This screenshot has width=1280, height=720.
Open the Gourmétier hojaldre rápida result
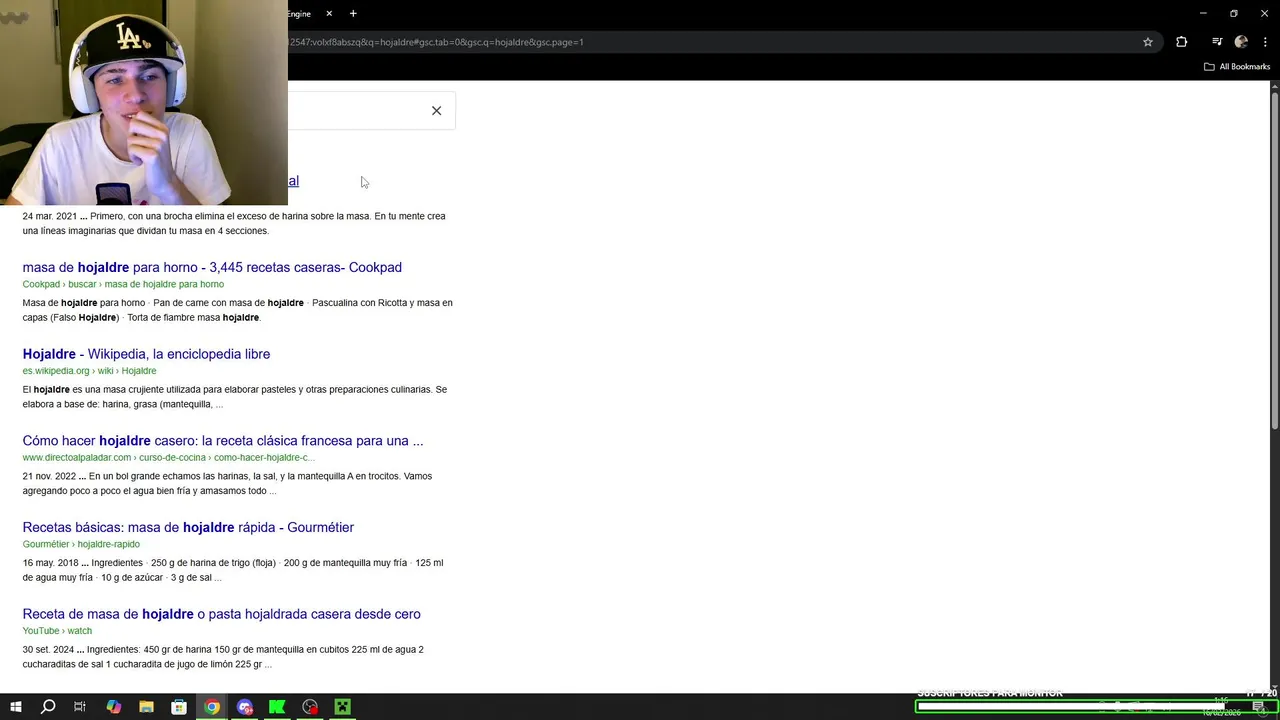coord(188,528)
